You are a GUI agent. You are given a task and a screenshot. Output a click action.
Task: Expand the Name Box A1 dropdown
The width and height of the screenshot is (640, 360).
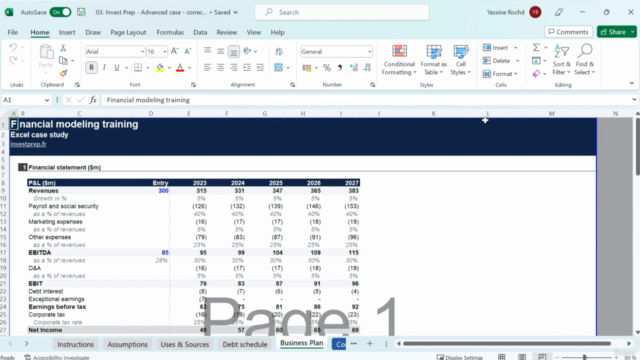pyautogui.click(x=47, y=100)
